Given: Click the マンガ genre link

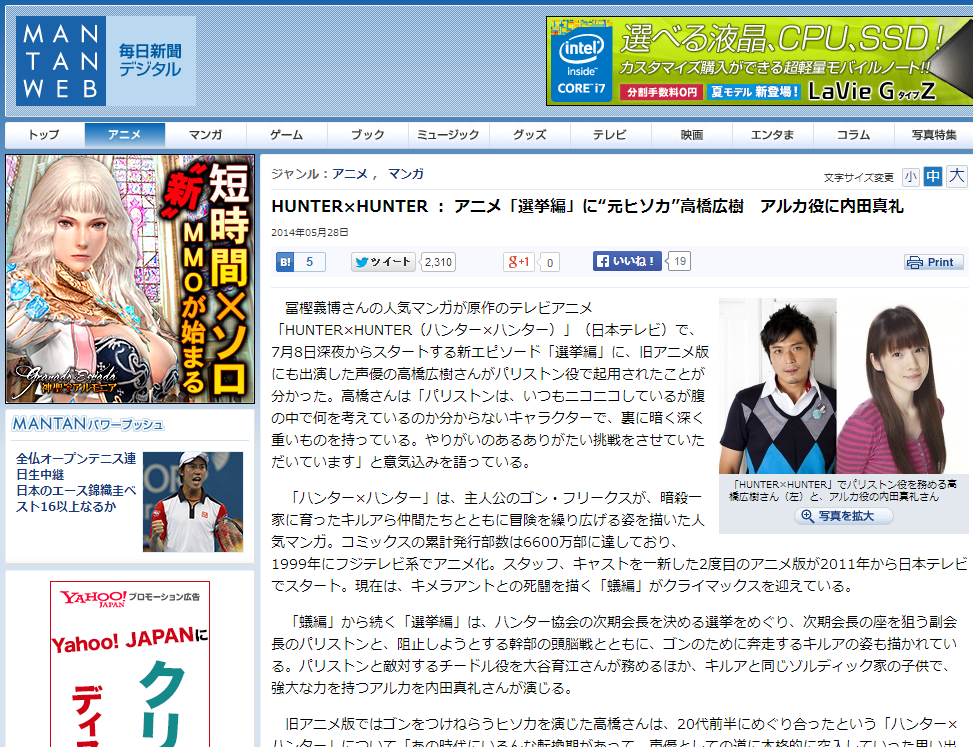Looking at the screenshot, I should point(406,174).
